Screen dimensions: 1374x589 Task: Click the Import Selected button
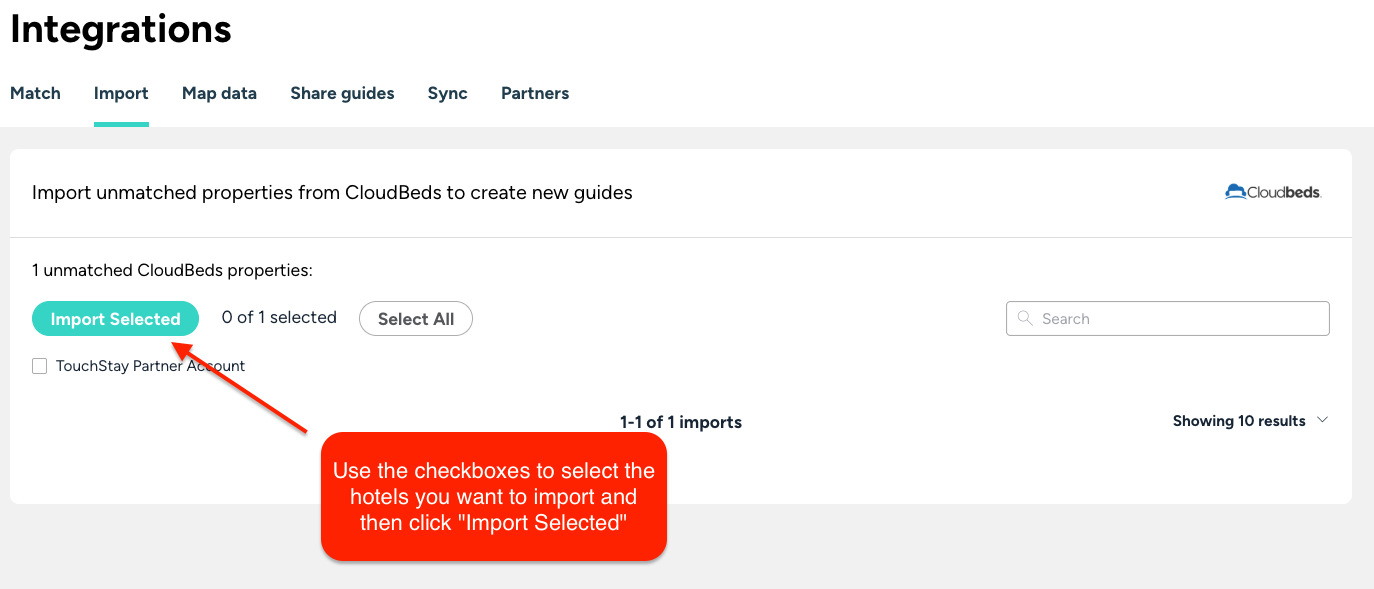(x=115, y=319)
